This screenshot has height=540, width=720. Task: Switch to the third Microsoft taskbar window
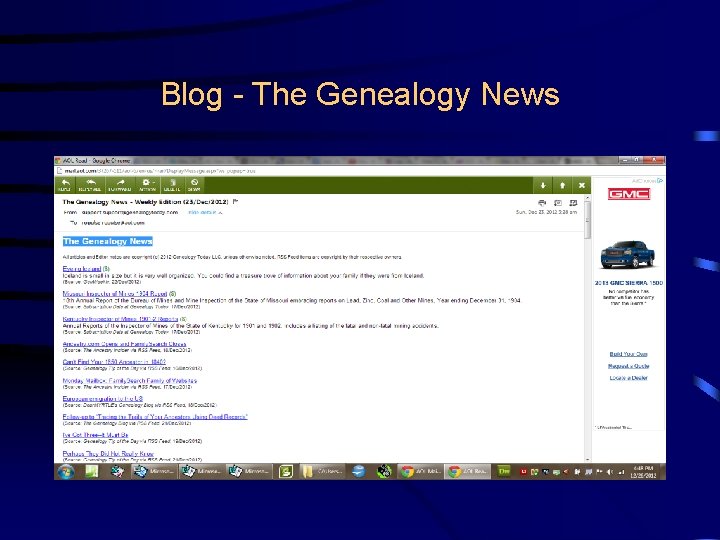(x=249, y=472)
